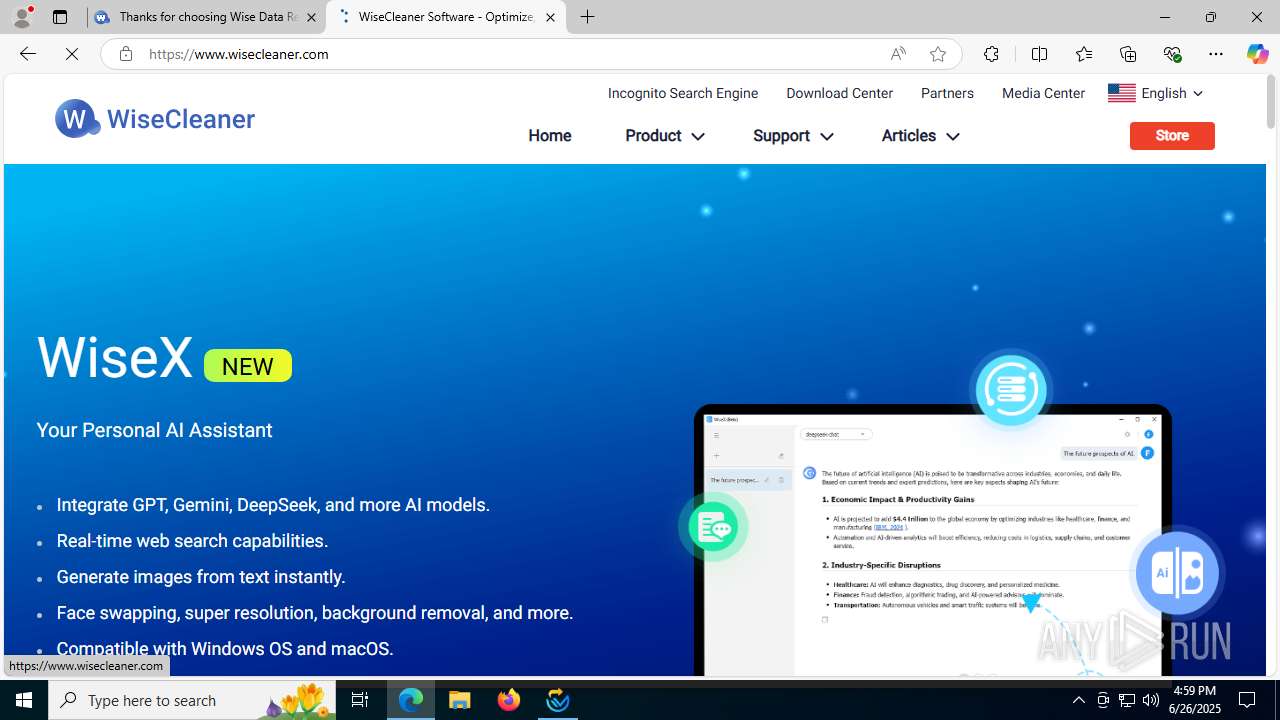Viewport: 1280px width, 720px height.
Task: Open Wise Data Recovery taskbar icon
Action: tap(558, 700)
